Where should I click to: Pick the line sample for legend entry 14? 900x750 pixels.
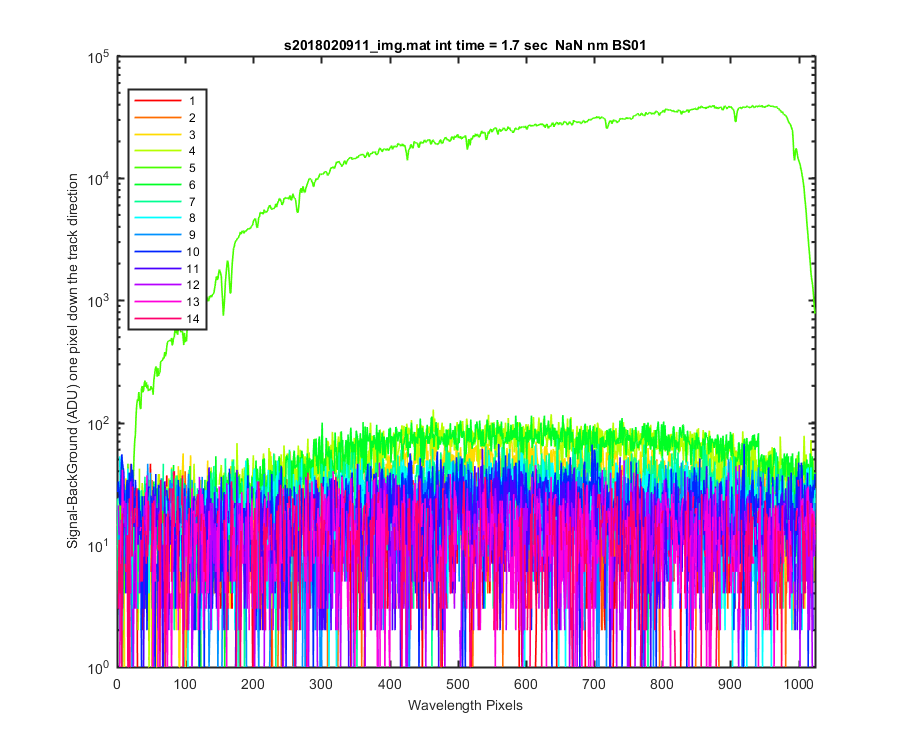point(158,319)
